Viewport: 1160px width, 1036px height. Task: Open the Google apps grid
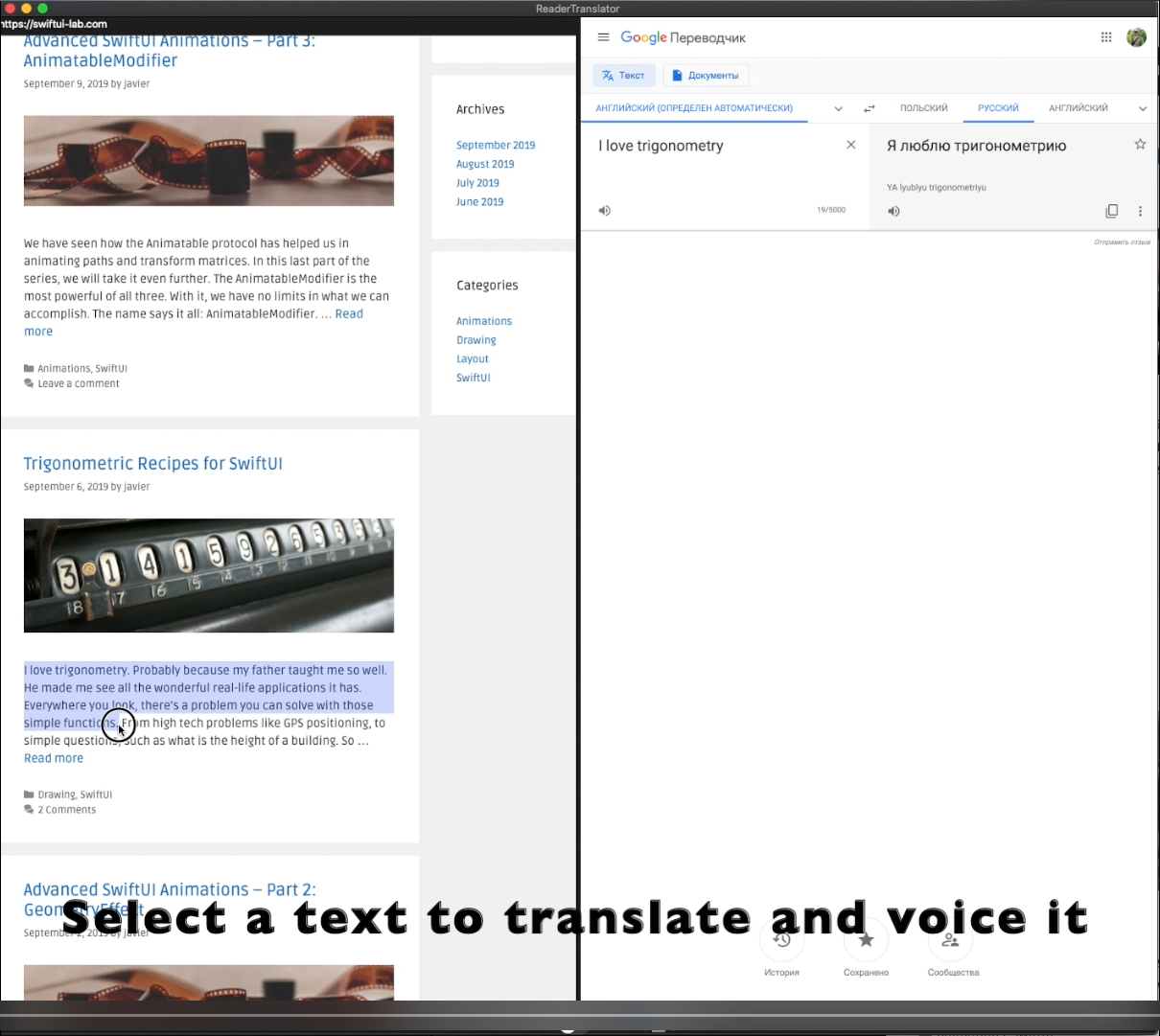click(x=1105, y=37)
